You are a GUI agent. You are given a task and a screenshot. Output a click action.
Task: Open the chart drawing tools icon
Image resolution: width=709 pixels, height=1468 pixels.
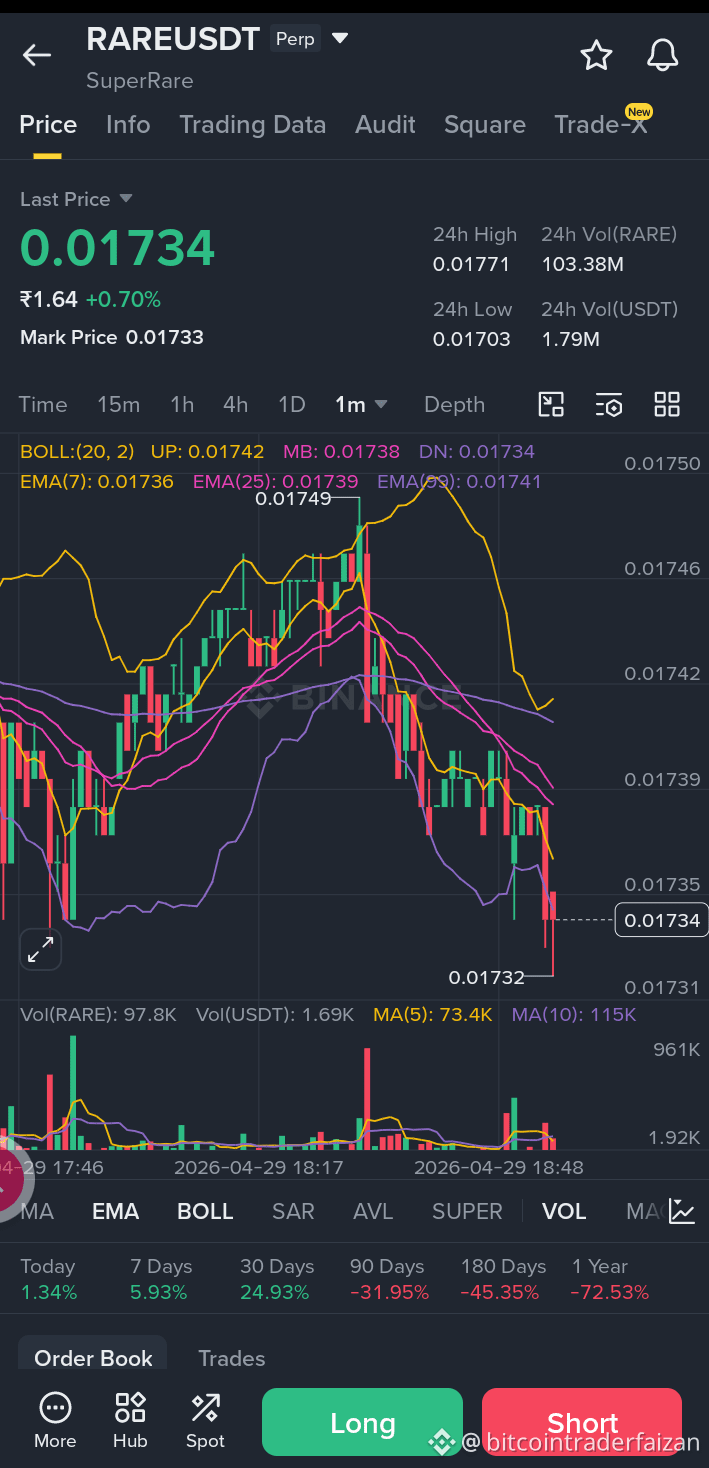coord(551,404)
